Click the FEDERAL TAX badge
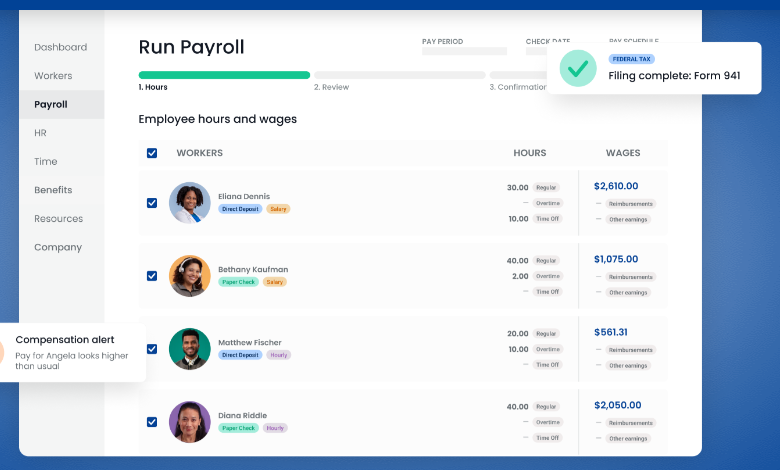Image resolution: width=780 pixels, height=470 pixels. coord(631,59)
